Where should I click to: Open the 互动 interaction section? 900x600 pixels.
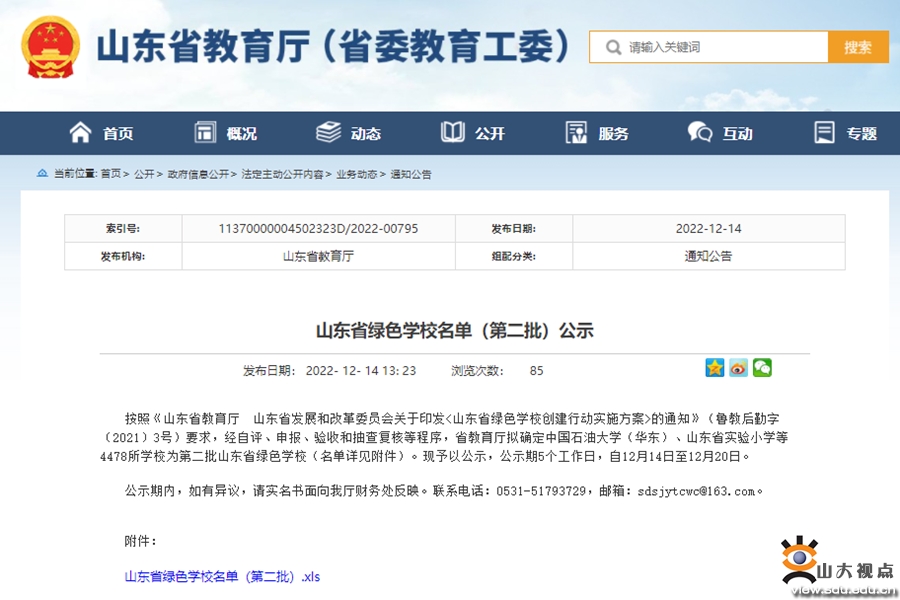pos(721,133)
